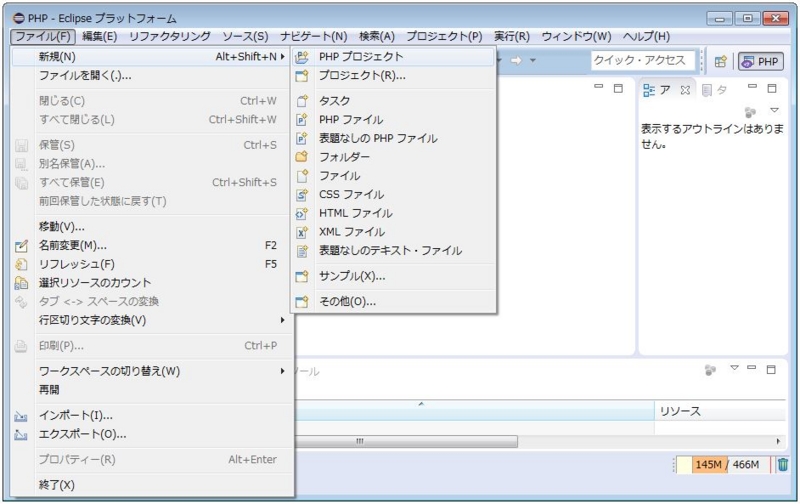
Task: Click the horizontal scrollbar thumb
Action: pyautogui.click(x=406, y=441)
